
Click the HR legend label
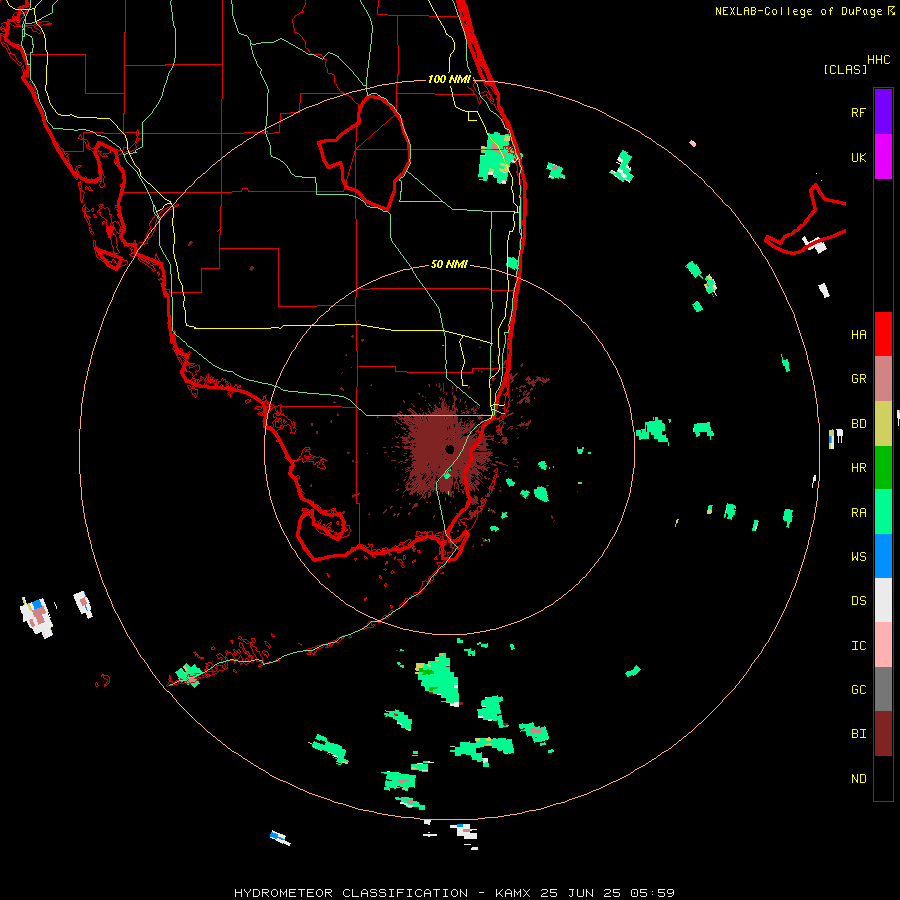click(x=858, y=468)
